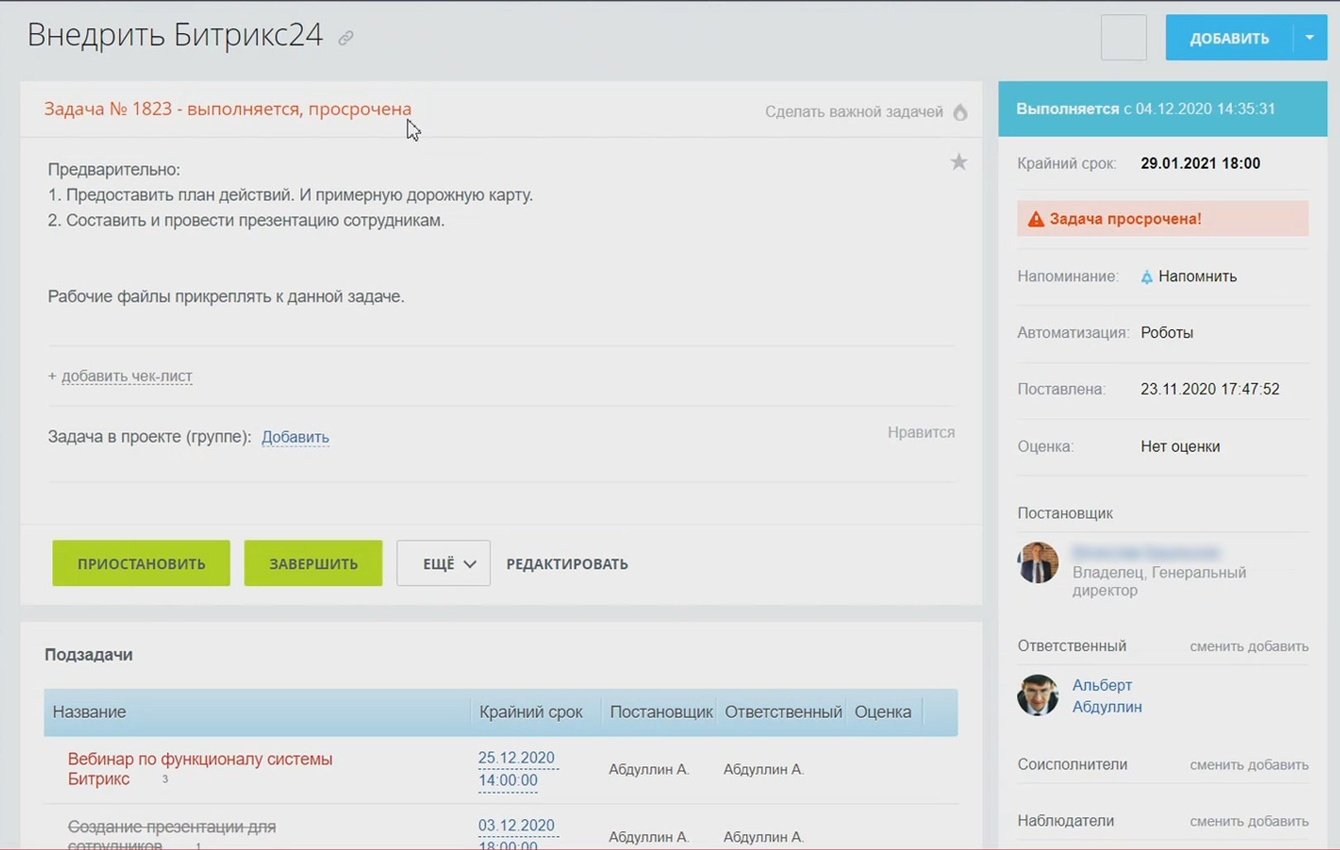This screenshot has height=850, width=1340.
Task: Click the subtask deadline dated 03.12.2020
Action: 516,836
